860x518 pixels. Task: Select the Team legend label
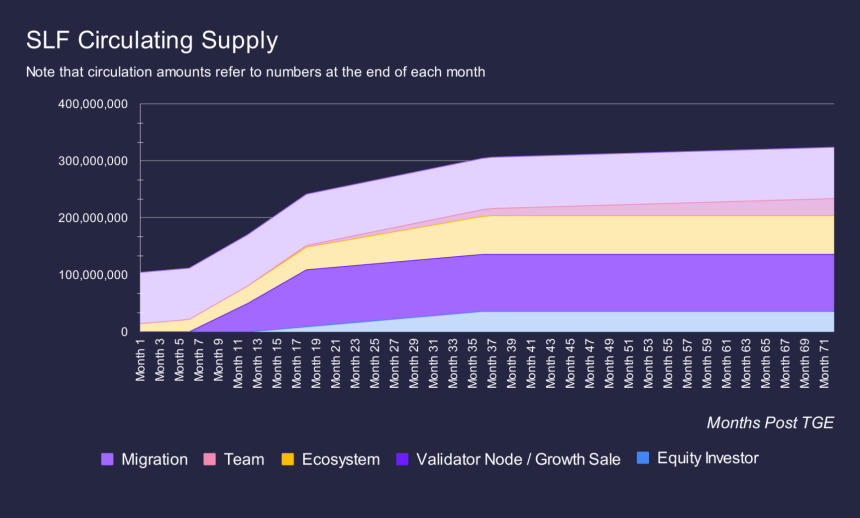click(244, 459)
